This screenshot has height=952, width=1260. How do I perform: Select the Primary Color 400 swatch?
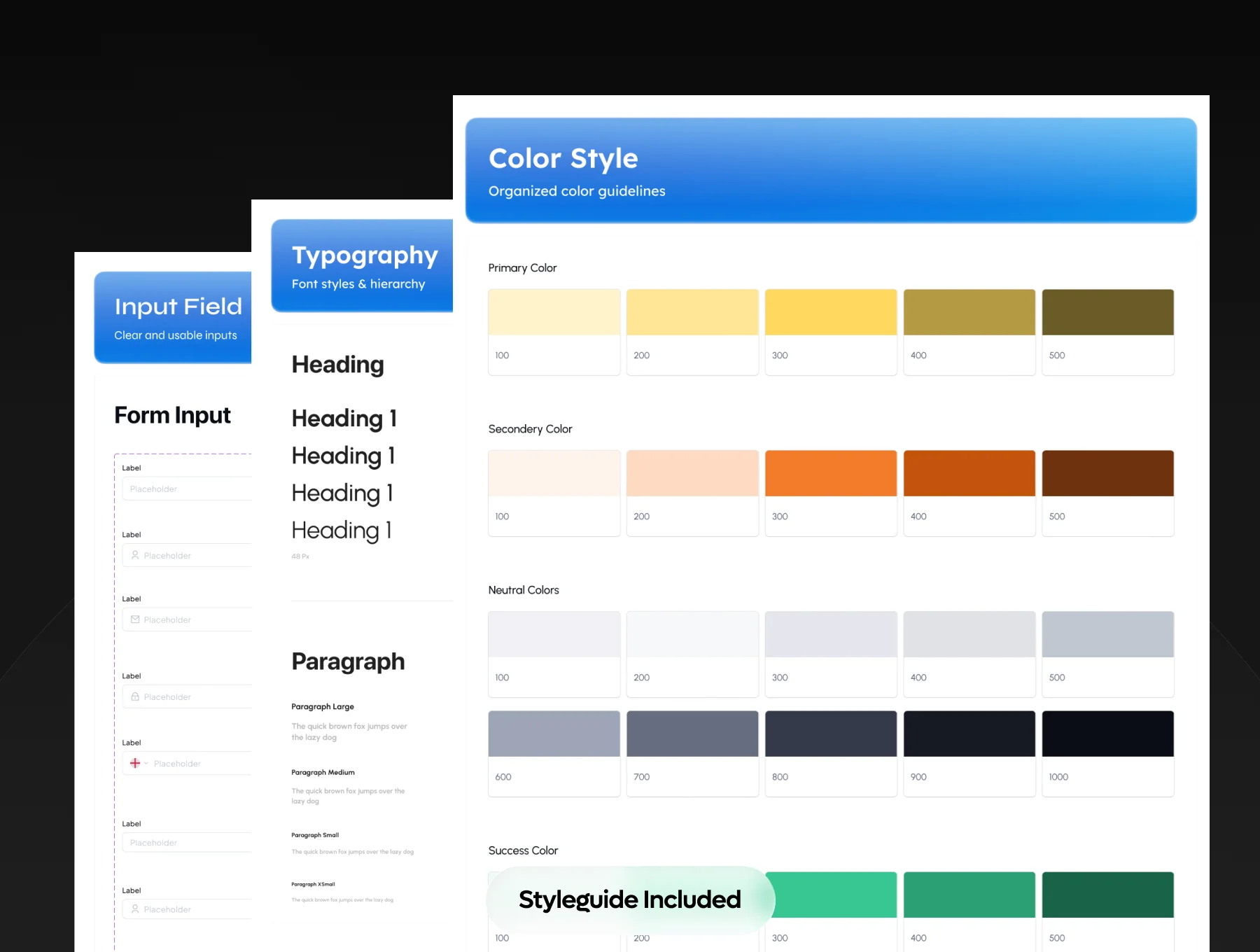(969, 332)
